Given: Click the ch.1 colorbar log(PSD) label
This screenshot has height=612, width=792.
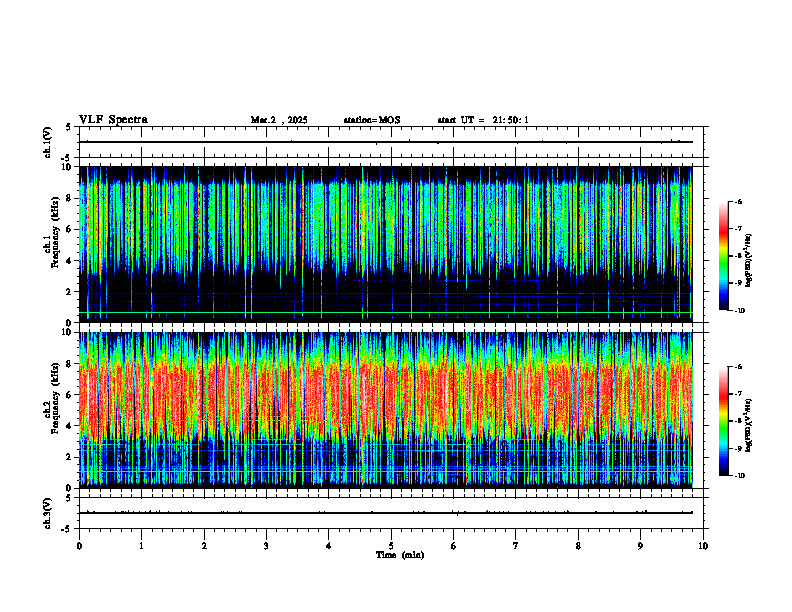Looking at the screenshot, I should [x=749, y=260].
